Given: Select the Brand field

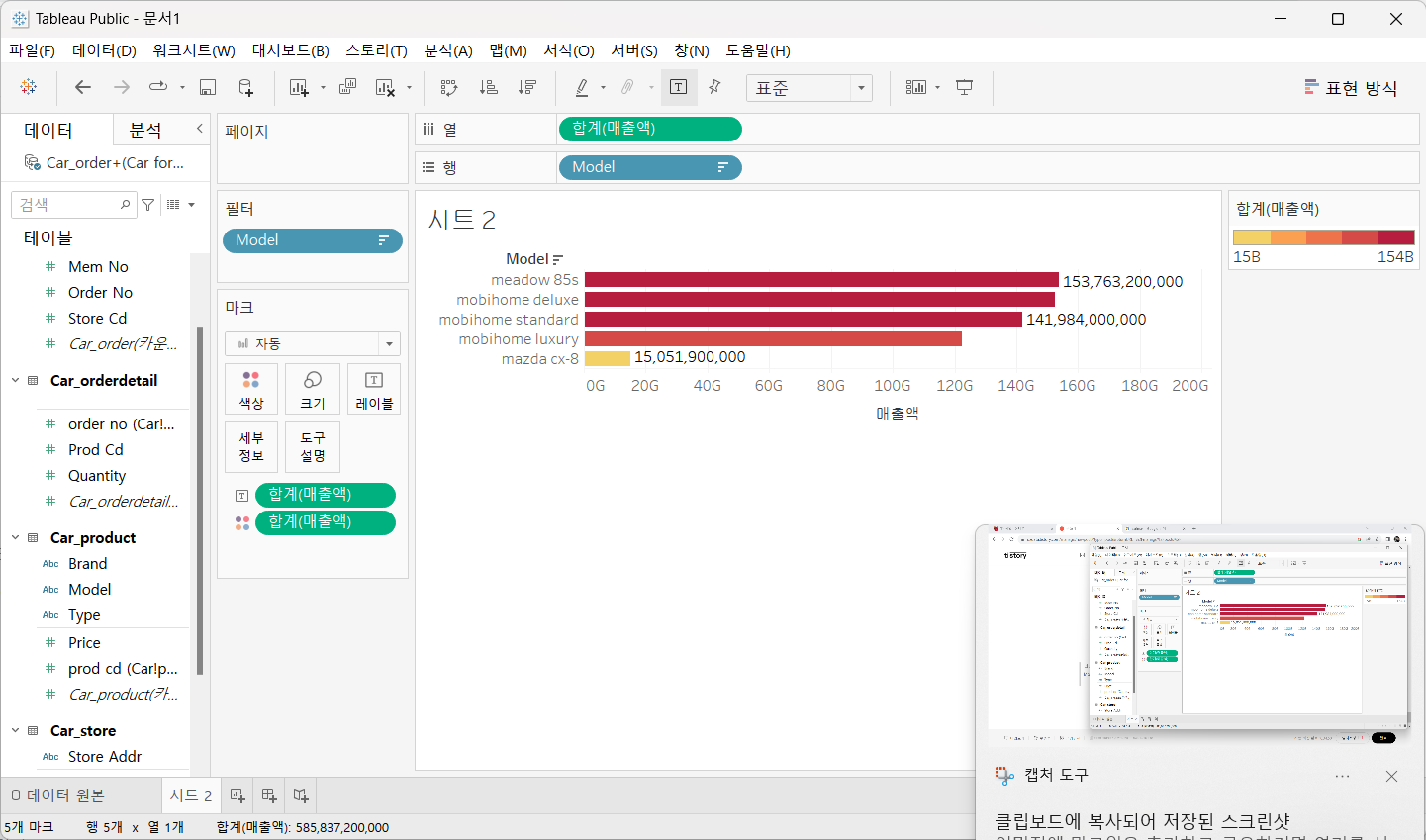Looking at the screenshot, I should [x=87, y=563].
